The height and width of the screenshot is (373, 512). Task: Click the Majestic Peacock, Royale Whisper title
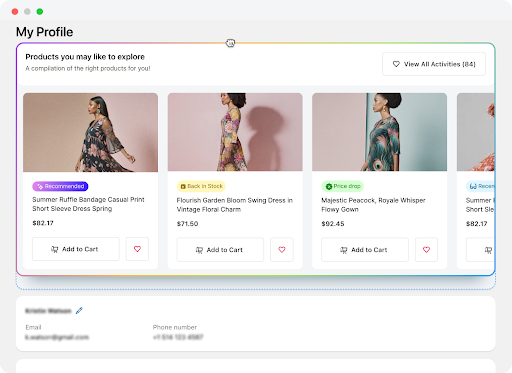(373, 205)
